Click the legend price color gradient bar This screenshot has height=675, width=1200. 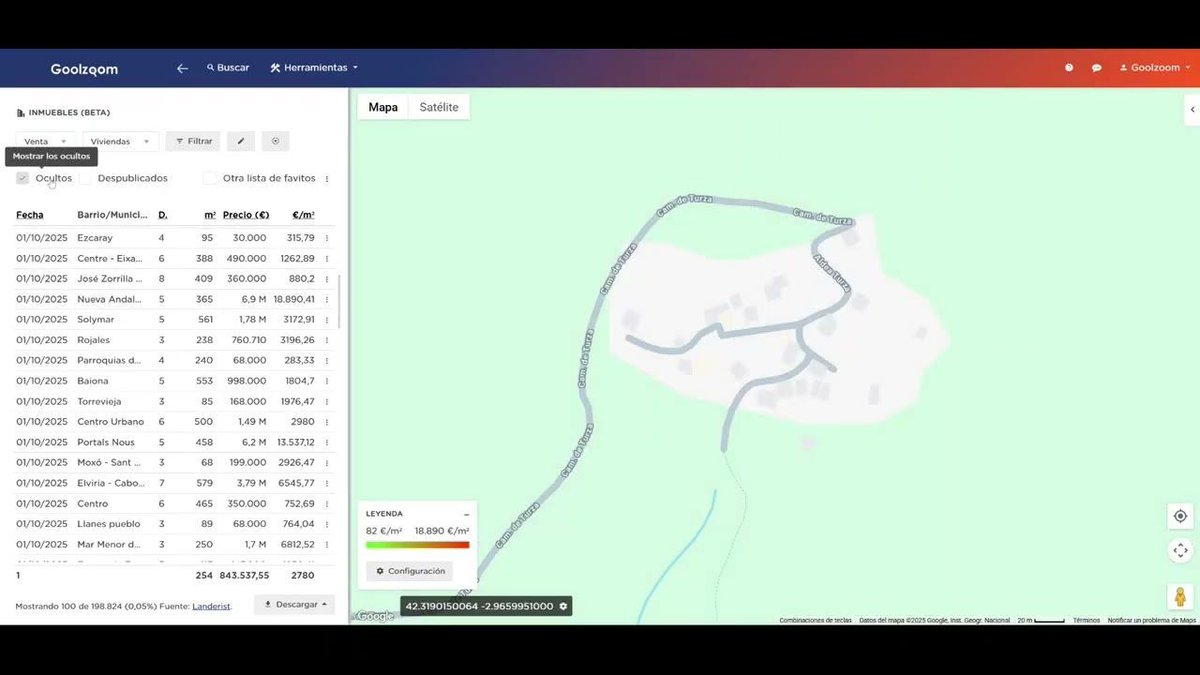coord(417,545)
